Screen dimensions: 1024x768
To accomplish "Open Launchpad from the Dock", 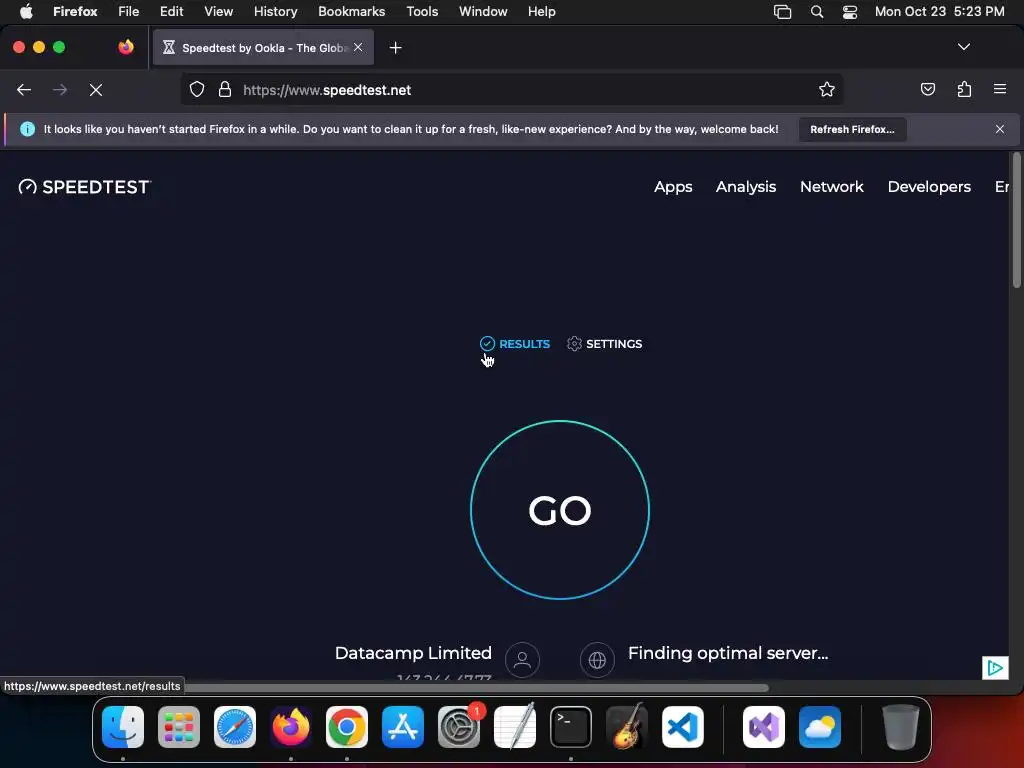I will [x=179, y=727].
